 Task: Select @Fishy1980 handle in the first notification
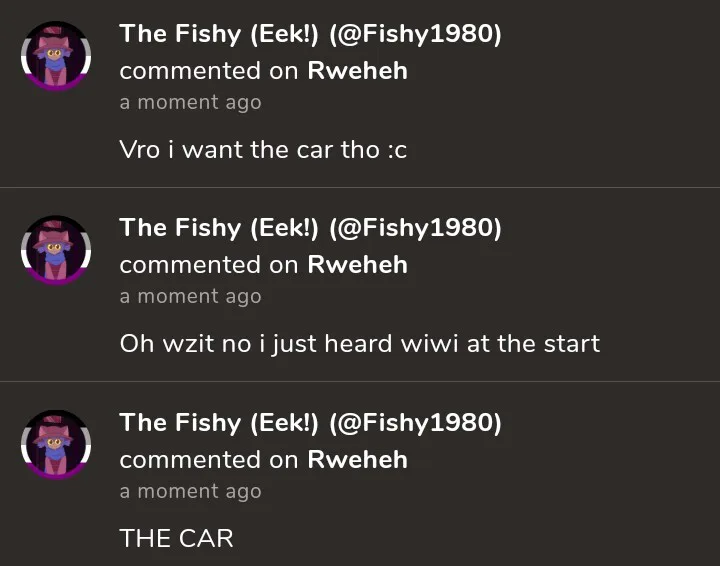(x=415, y=34)
